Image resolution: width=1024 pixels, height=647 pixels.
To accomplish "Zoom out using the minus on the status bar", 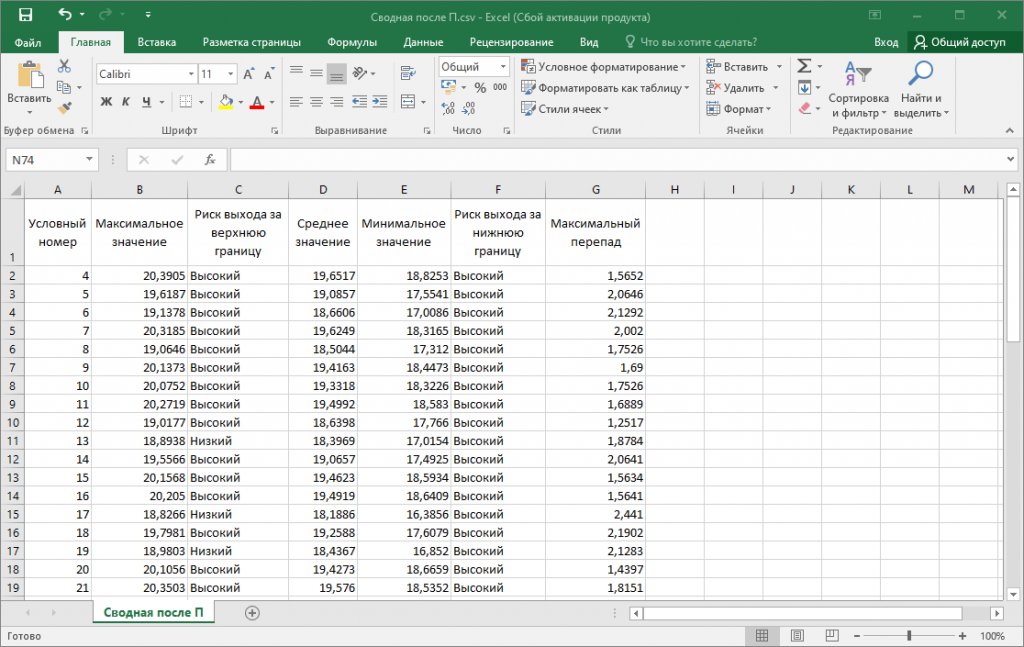I will click(857, 636).
